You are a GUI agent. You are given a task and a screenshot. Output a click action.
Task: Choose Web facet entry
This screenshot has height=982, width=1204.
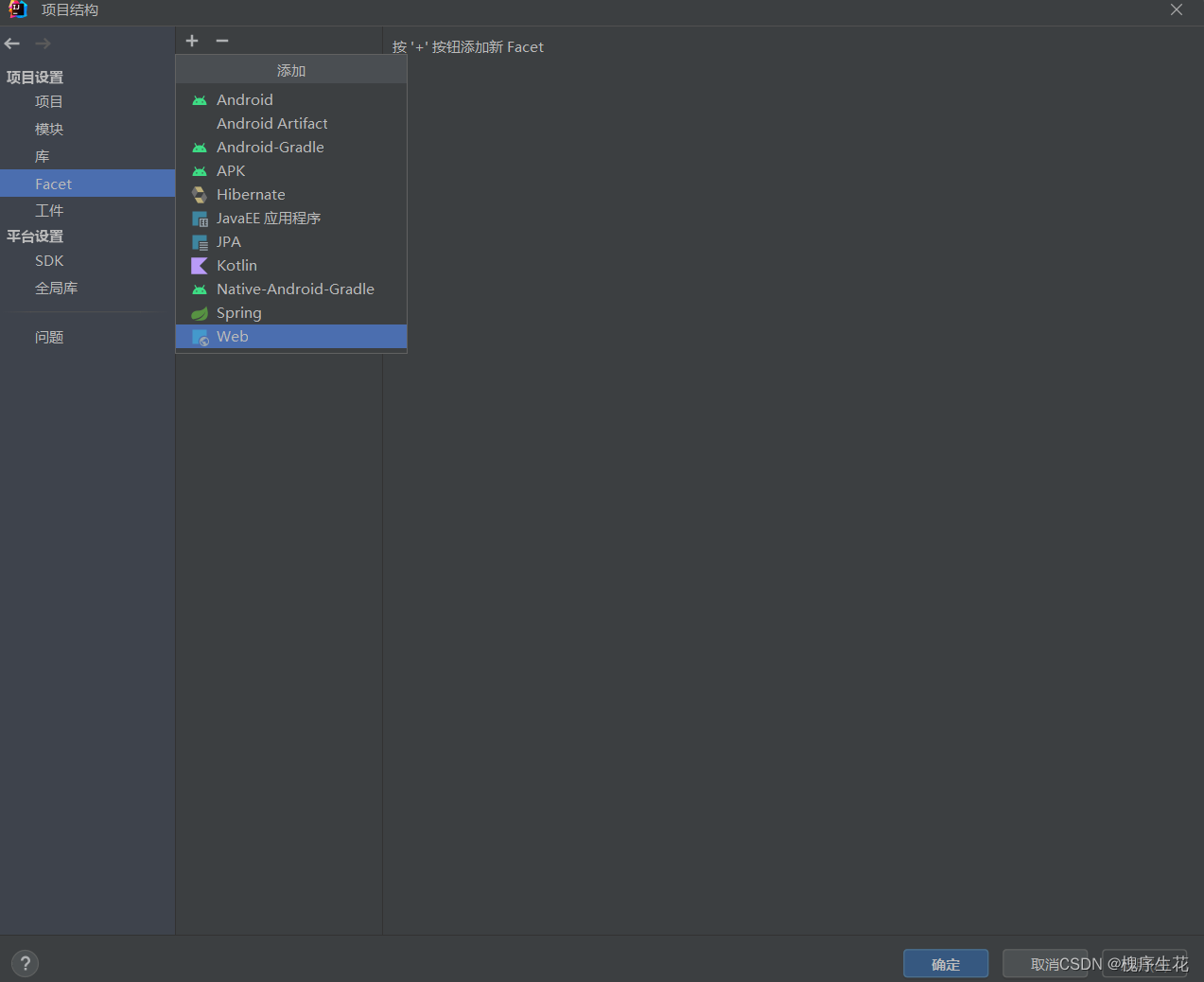click(291, 337)
